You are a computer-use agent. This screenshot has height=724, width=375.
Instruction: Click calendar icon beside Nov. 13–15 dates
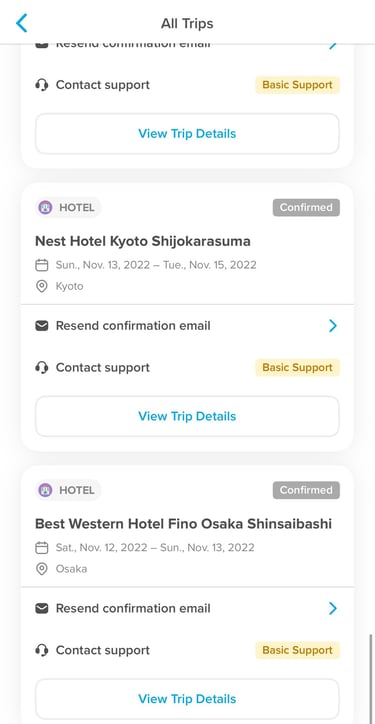coord(42,265)
